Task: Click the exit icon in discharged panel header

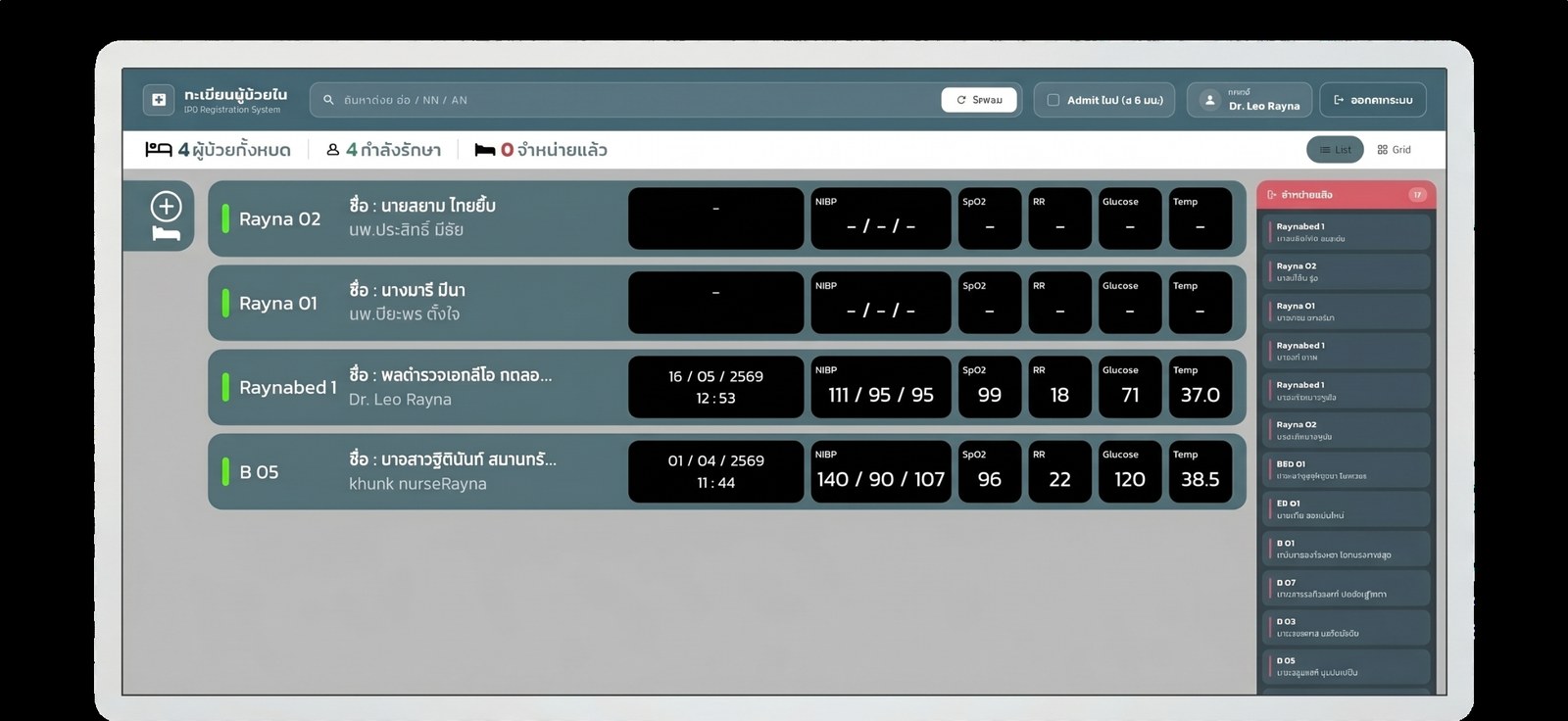Action: (x=1272, y=195)
